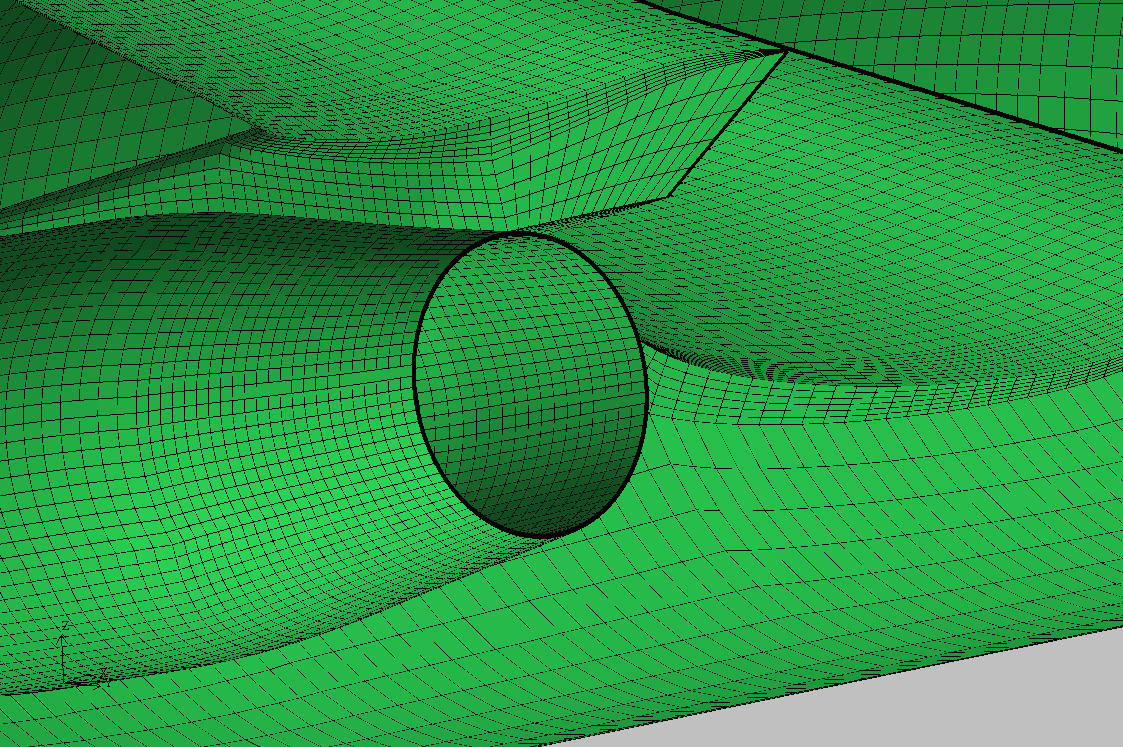Screen dimensions: 1123x747
Task: Click the Z axis label of the triad
Action: click(64, 625)
